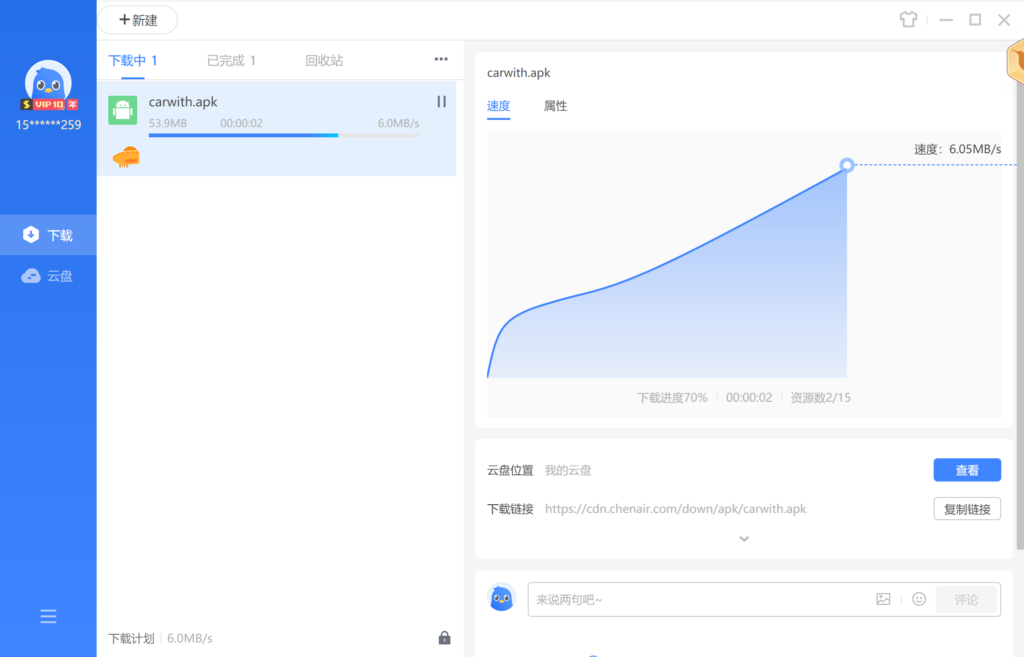
Task: Open the 回收站 recycle bin tab
Action: (324, 61)
